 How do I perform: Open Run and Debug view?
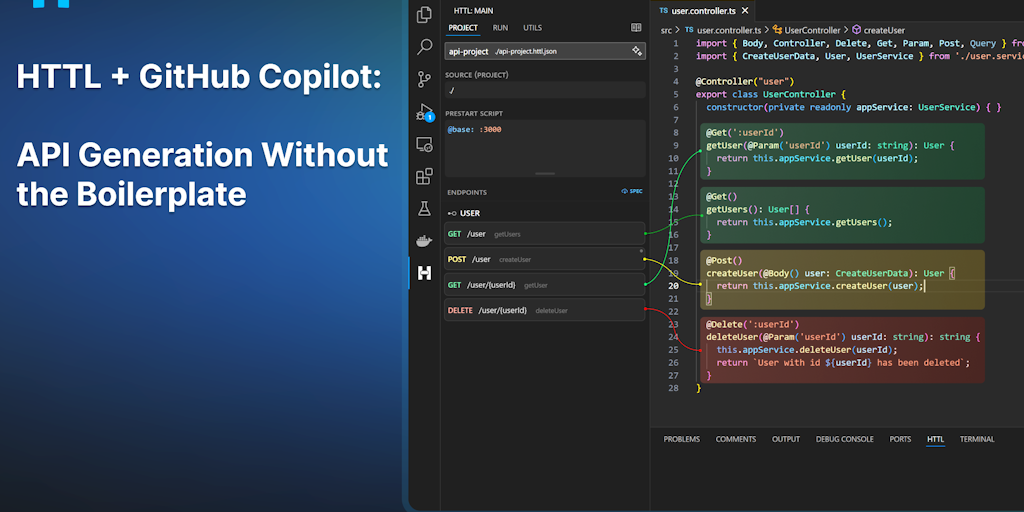424,112
